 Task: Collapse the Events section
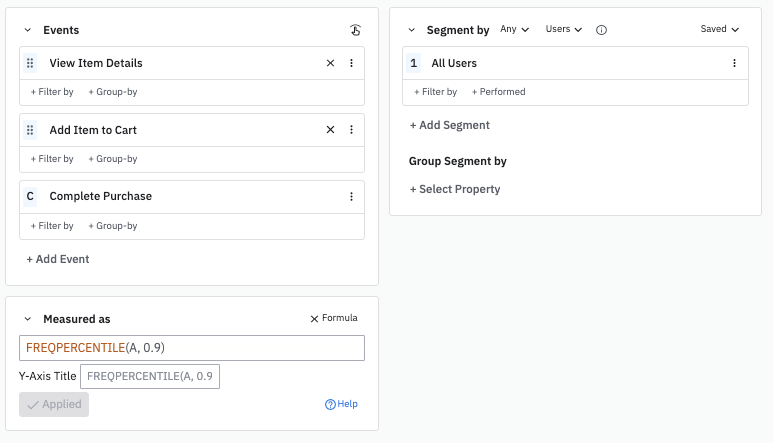(x=27, y=31)
